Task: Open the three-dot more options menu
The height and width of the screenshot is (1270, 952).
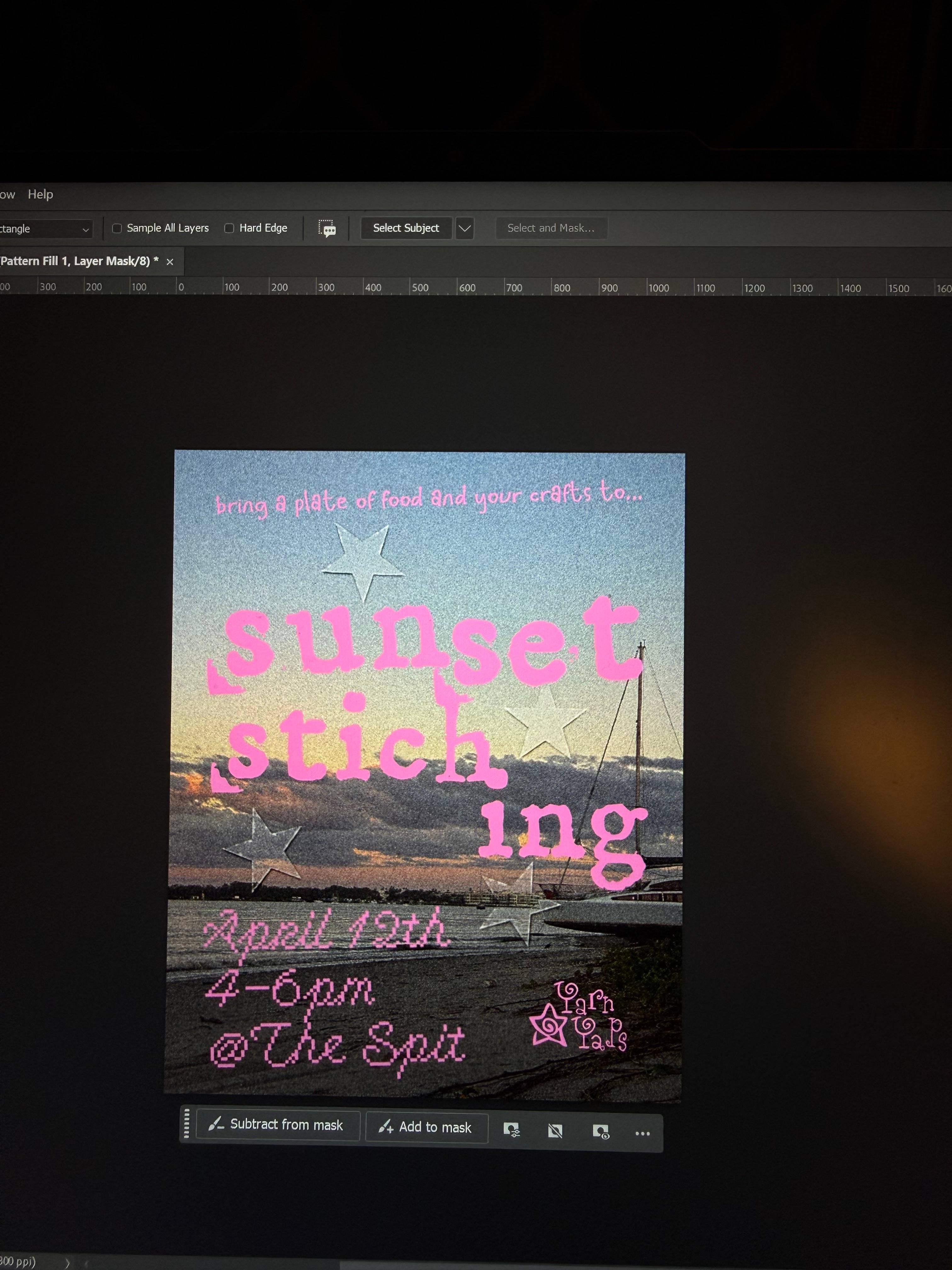Action: (x=643, y=1133)
